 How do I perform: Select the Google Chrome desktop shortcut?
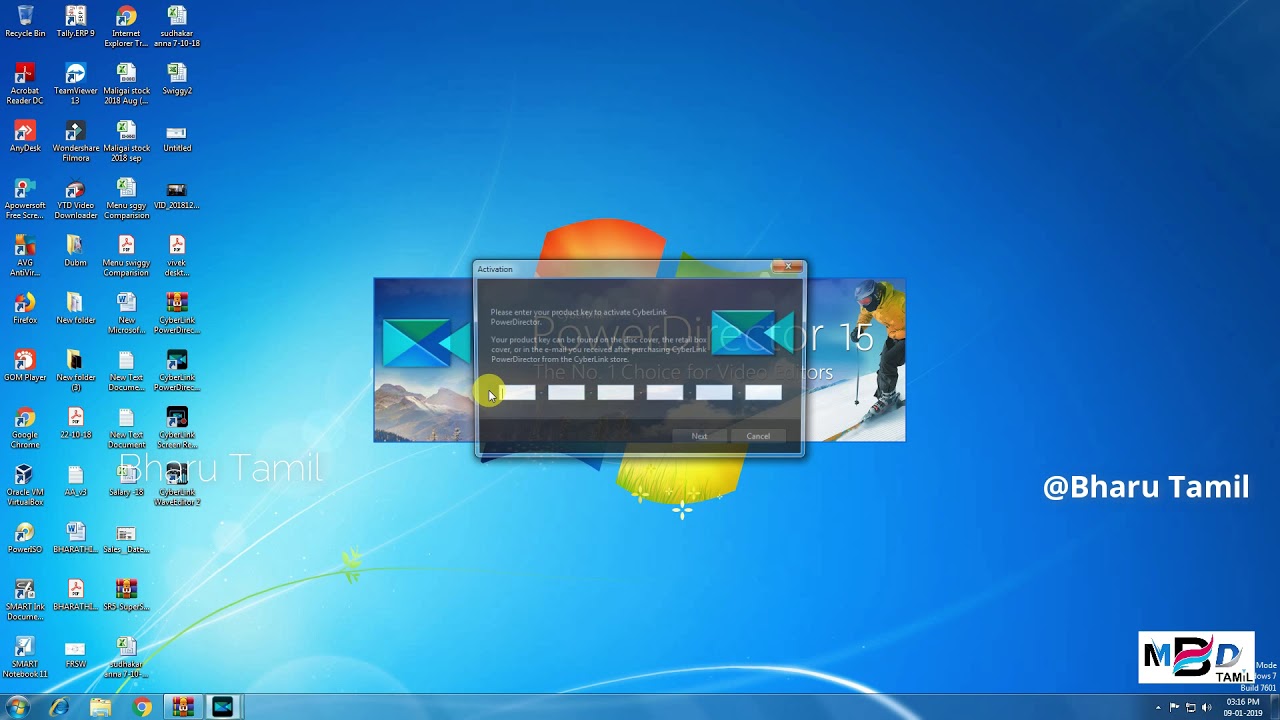tap(25, 427)
